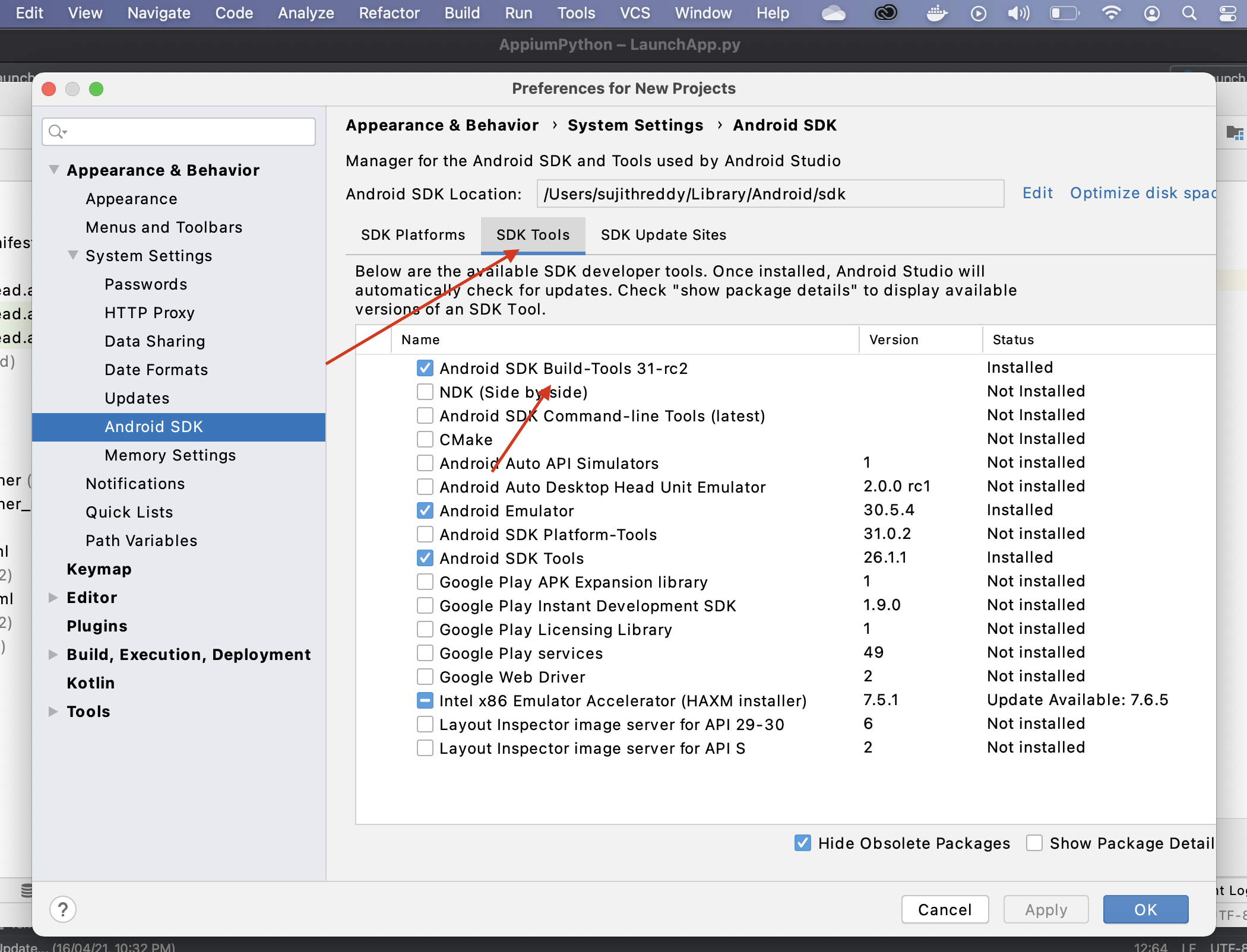Enable Show Package Details checkbox
Viewport: 1247px width, 952px height.
click(x=1034, y=843)
